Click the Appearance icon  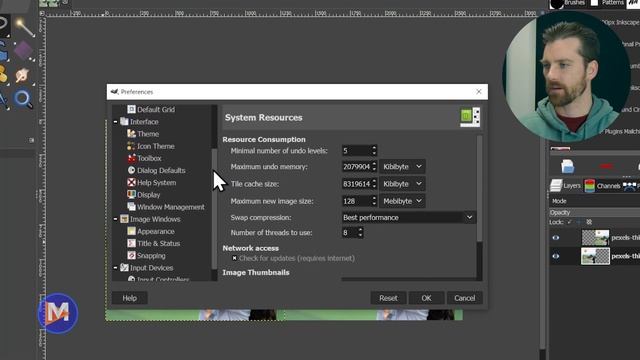[131, 231]
